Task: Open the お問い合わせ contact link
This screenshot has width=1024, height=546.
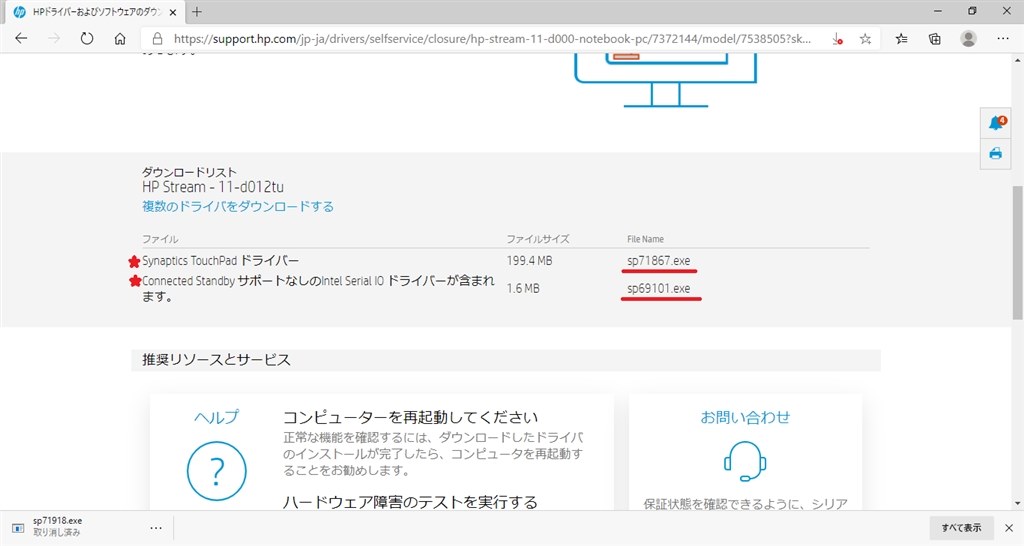Action: tap(745, 417)
